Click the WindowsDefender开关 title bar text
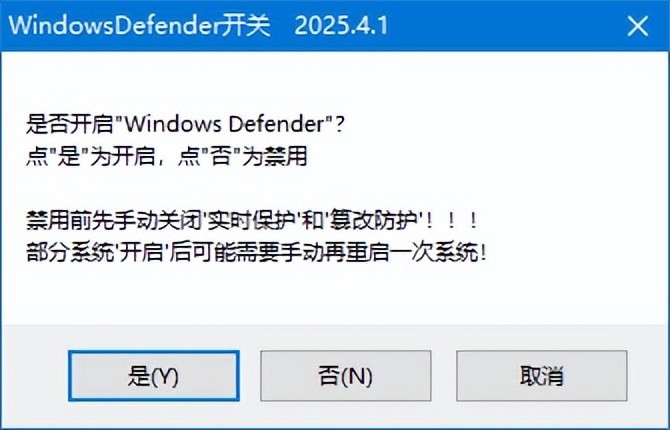Image resolution: width=670 pixels, height=430 pixels. point(139,26)
